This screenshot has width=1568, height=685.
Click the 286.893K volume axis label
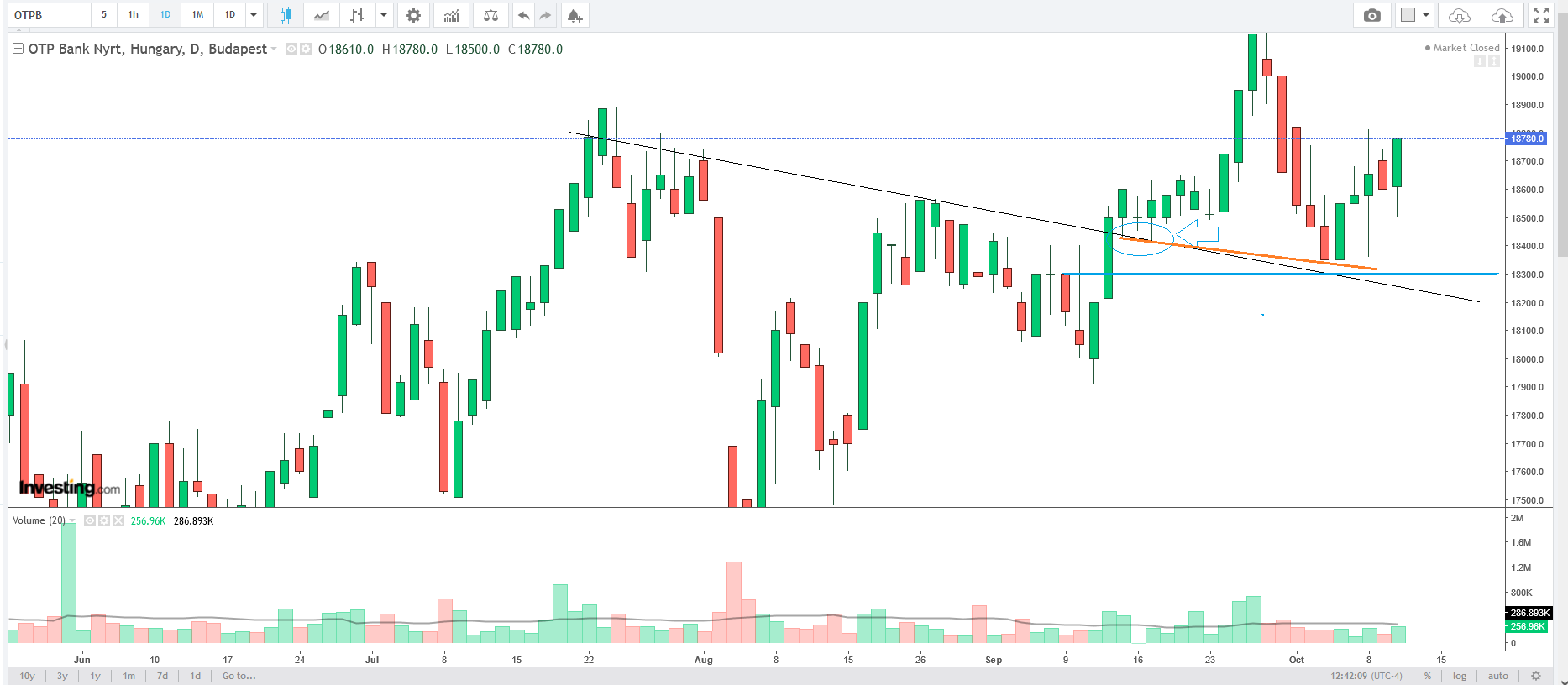(1529, 613)
